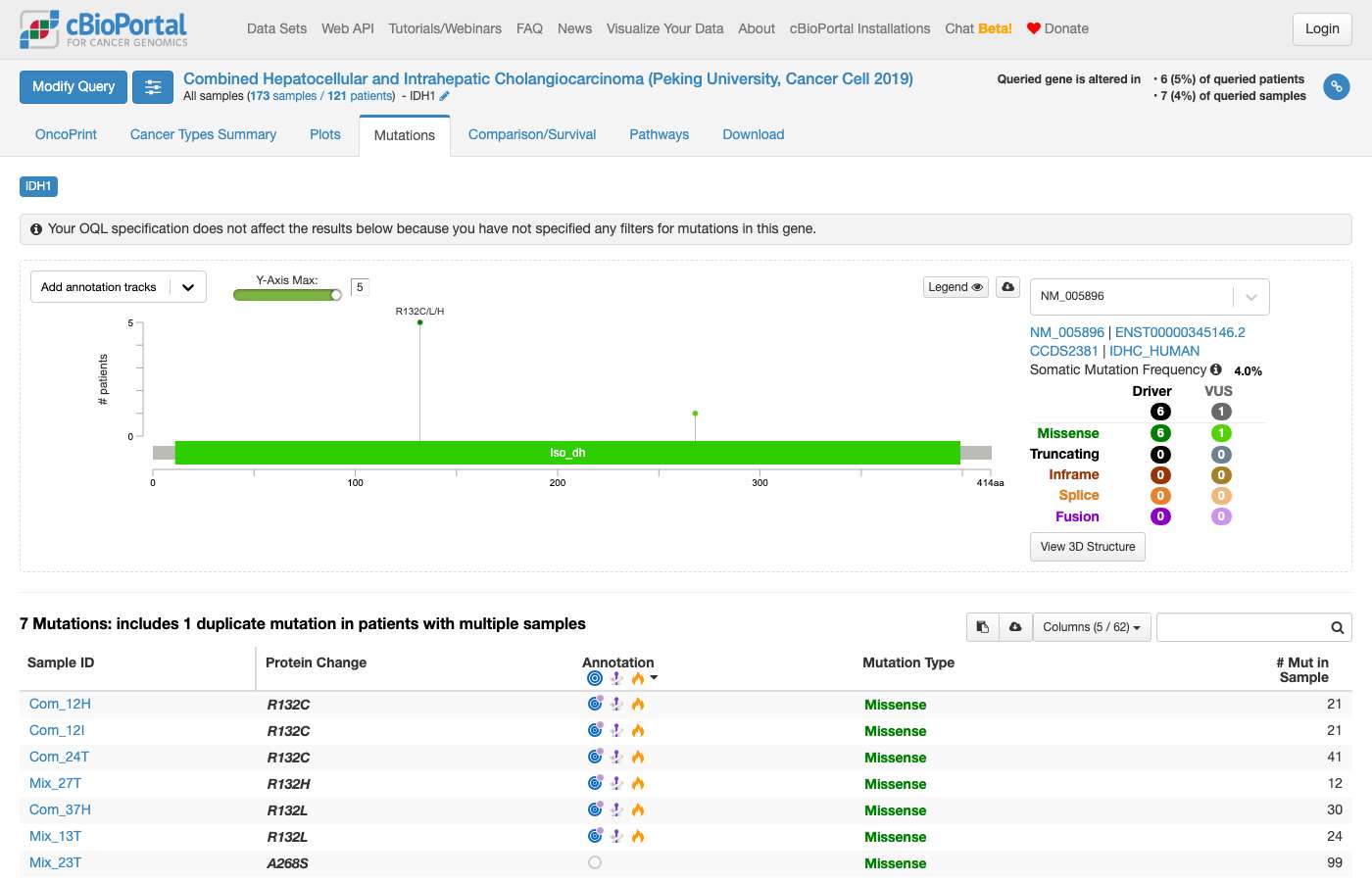Screen dimensions: 1372x882
Task: Toggle the Legend visibility button
Action: click(x=955, y=287)
